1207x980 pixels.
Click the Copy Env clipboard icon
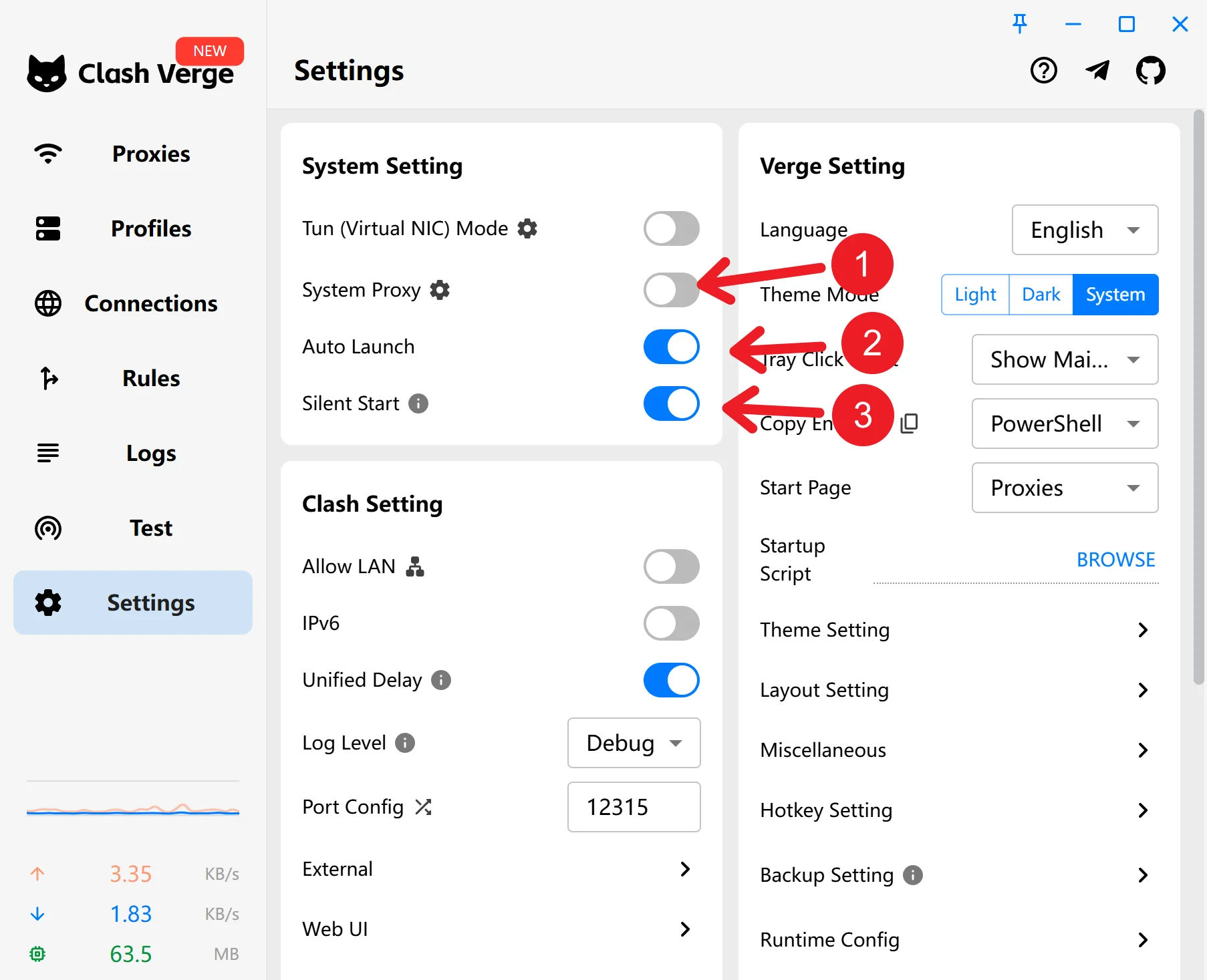point(909,423)
